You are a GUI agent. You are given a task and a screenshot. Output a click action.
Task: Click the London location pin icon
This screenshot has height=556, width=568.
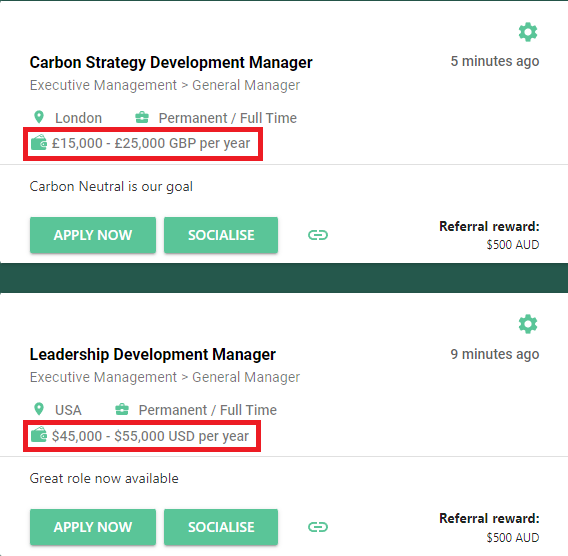point(39,117)
